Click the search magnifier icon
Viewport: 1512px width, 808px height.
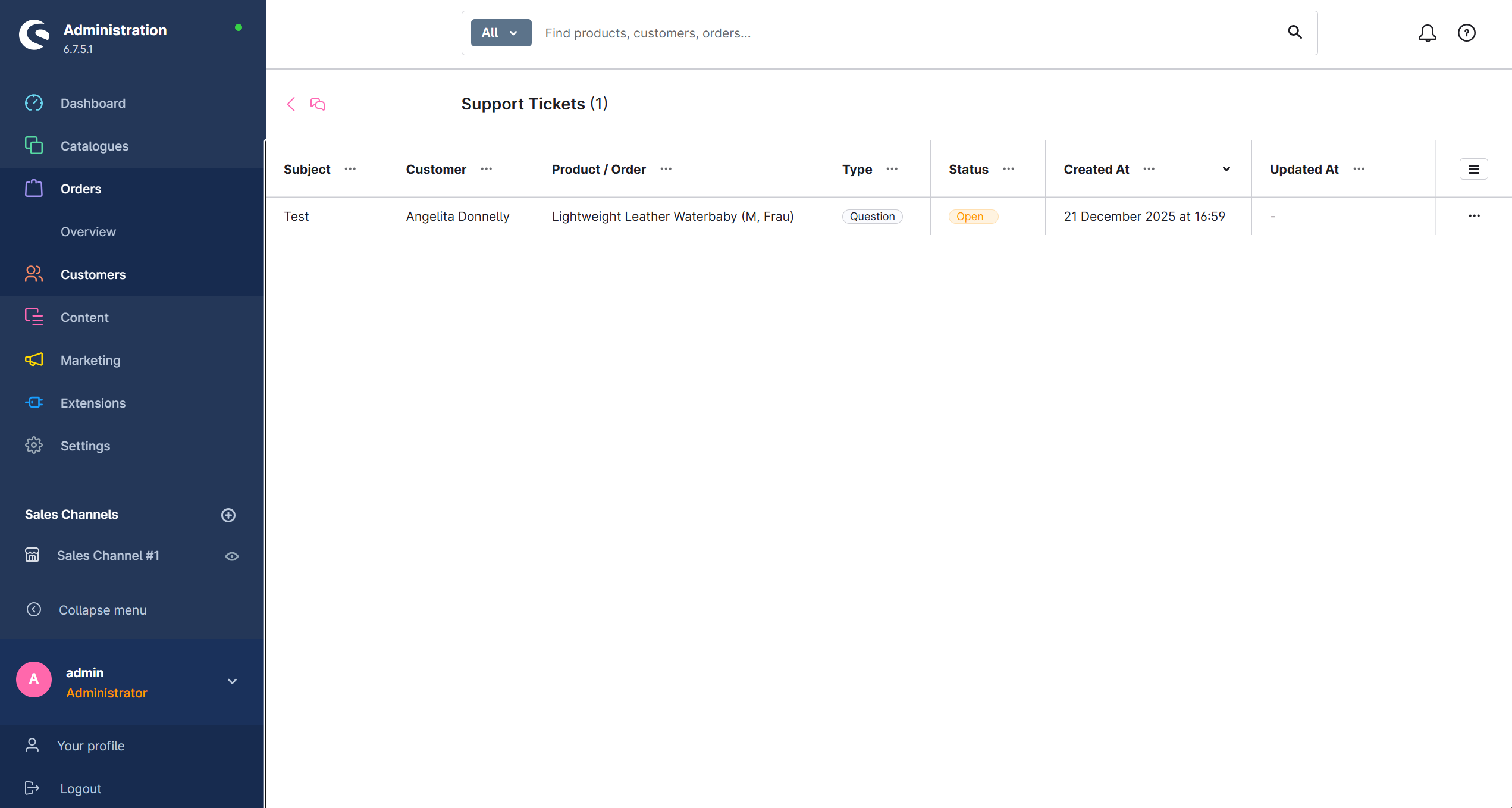(x=1295, y=32)
